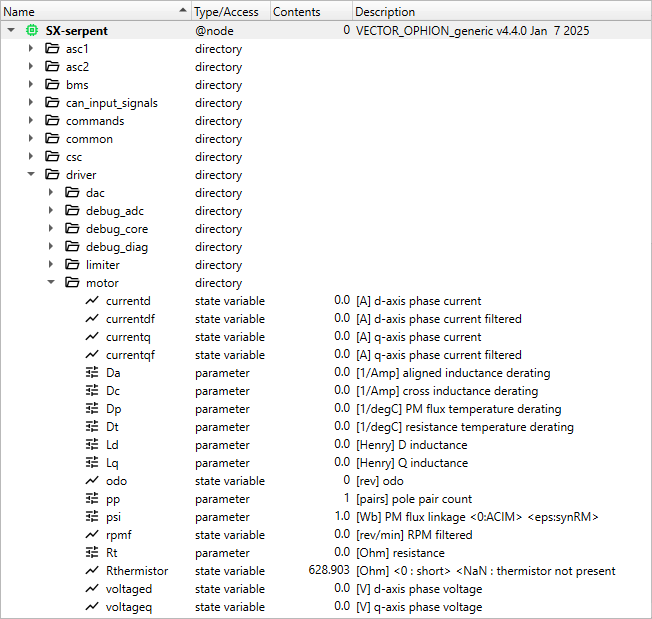652x619 pixels.
Task: Click the graph icon beside currentq
Action: pos(92,337)
